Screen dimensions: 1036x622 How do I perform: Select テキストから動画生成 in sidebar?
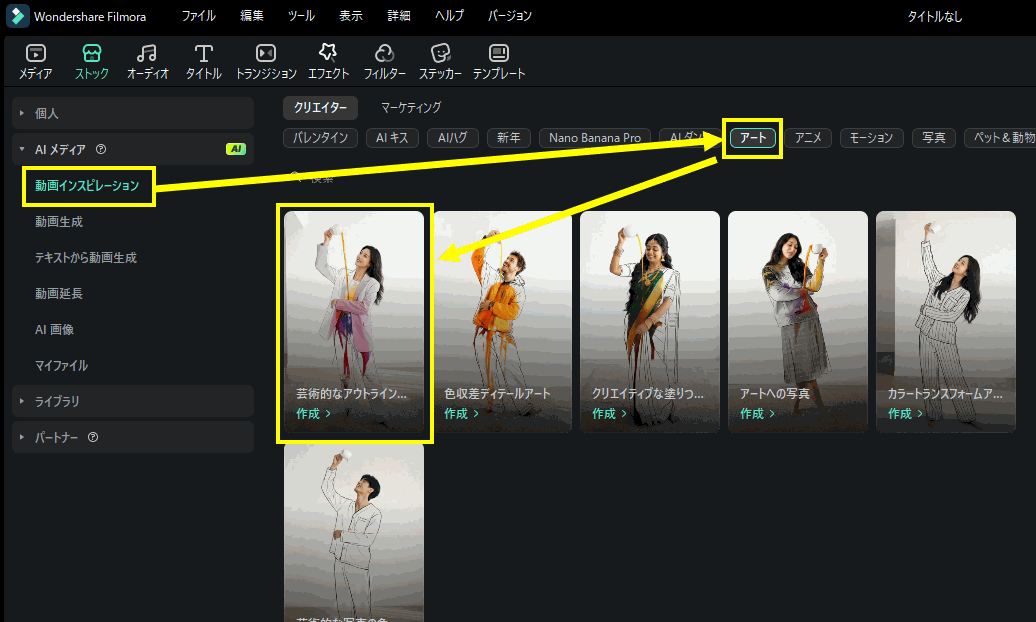click(x=86, y=258)
